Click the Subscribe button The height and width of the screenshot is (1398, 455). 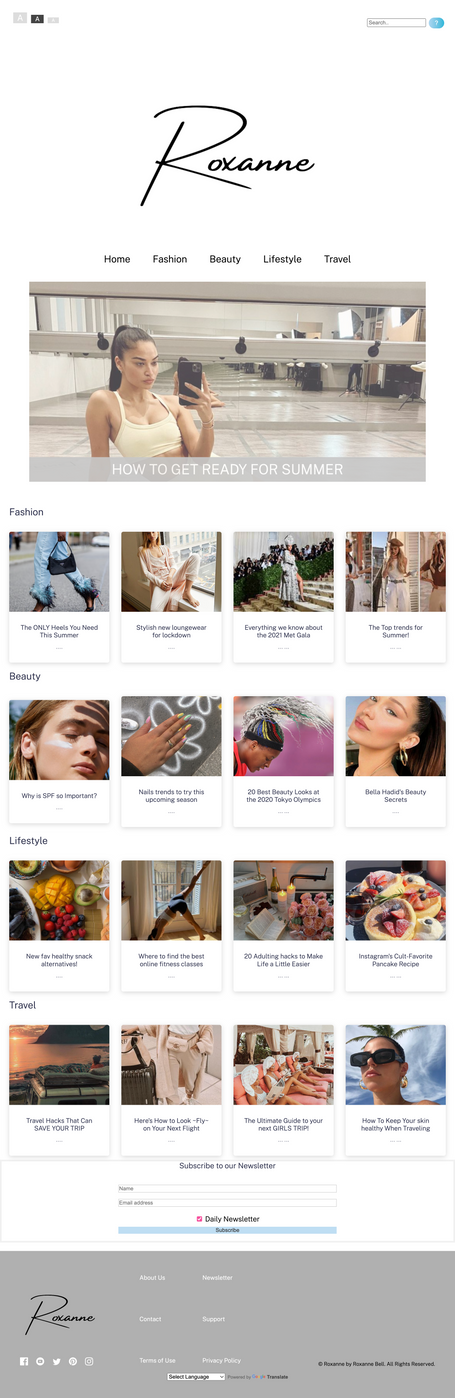tap(227, 1230)
